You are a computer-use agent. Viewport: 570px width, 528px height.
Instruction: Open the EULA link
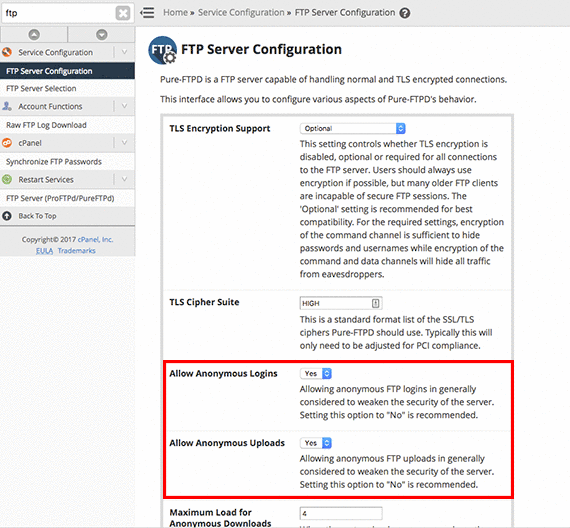tap(44, 251)
